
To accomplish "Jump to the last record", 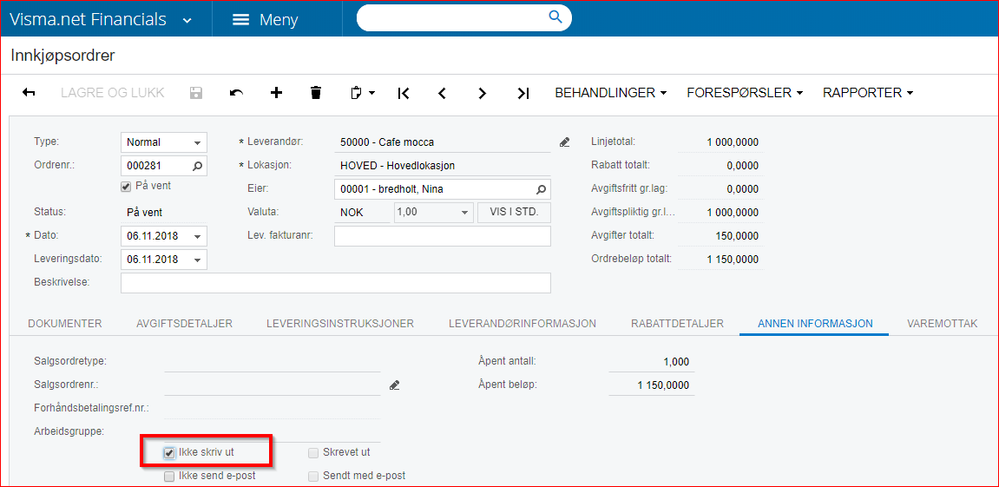I will point(522,93).
